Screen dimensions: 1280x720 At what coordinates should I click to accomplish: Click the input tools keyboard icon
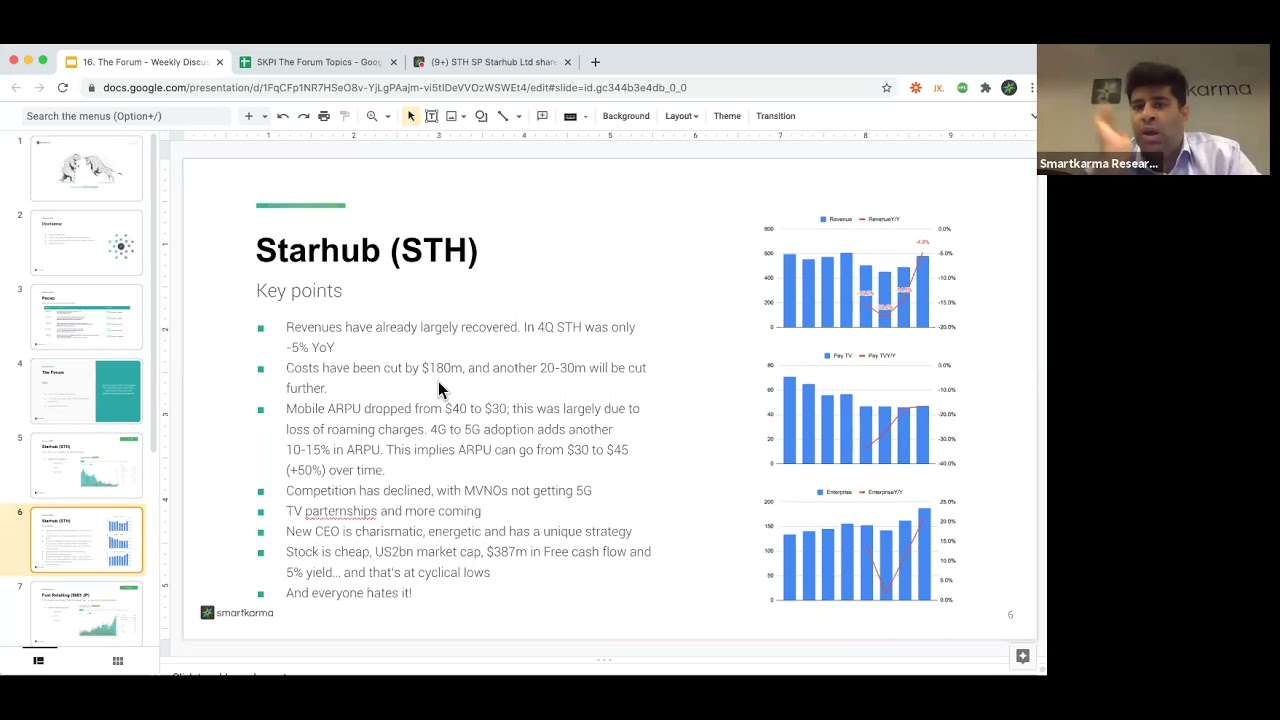point(570,116)
